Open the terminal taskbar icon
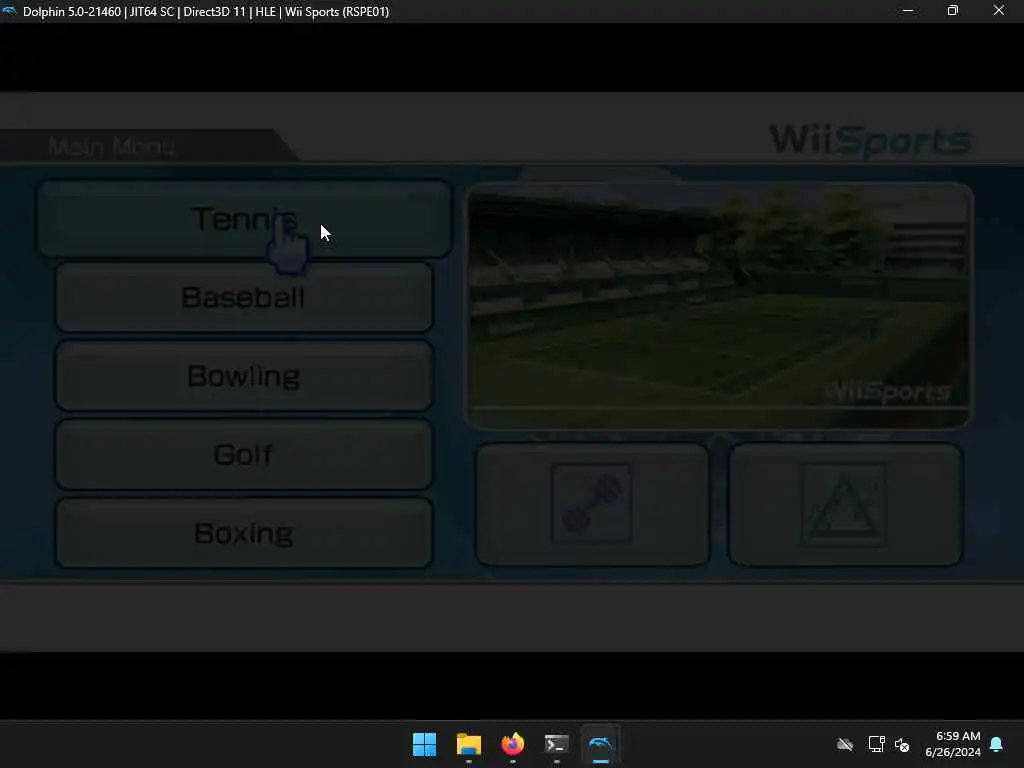The image size is (1024, 768). 556,744
